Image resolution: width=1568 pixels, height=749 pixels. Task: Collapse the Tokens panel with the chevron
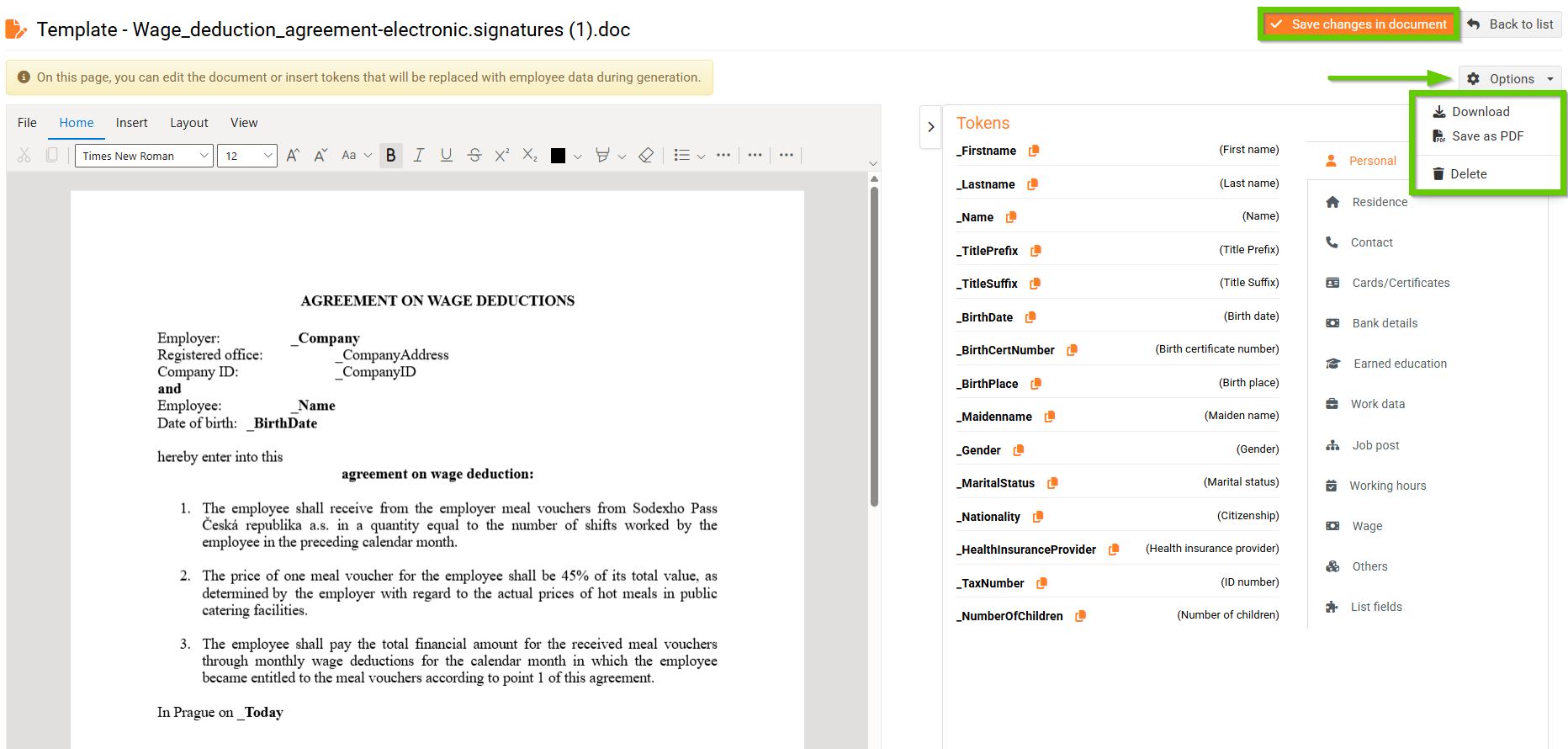[x=930, y=127]
